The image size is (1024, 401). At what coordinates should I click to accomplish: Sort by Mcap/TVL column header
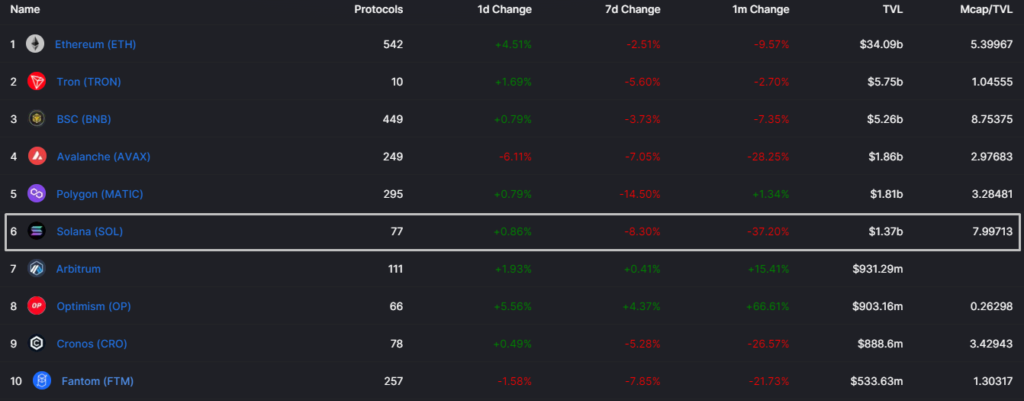coord(989,10)
